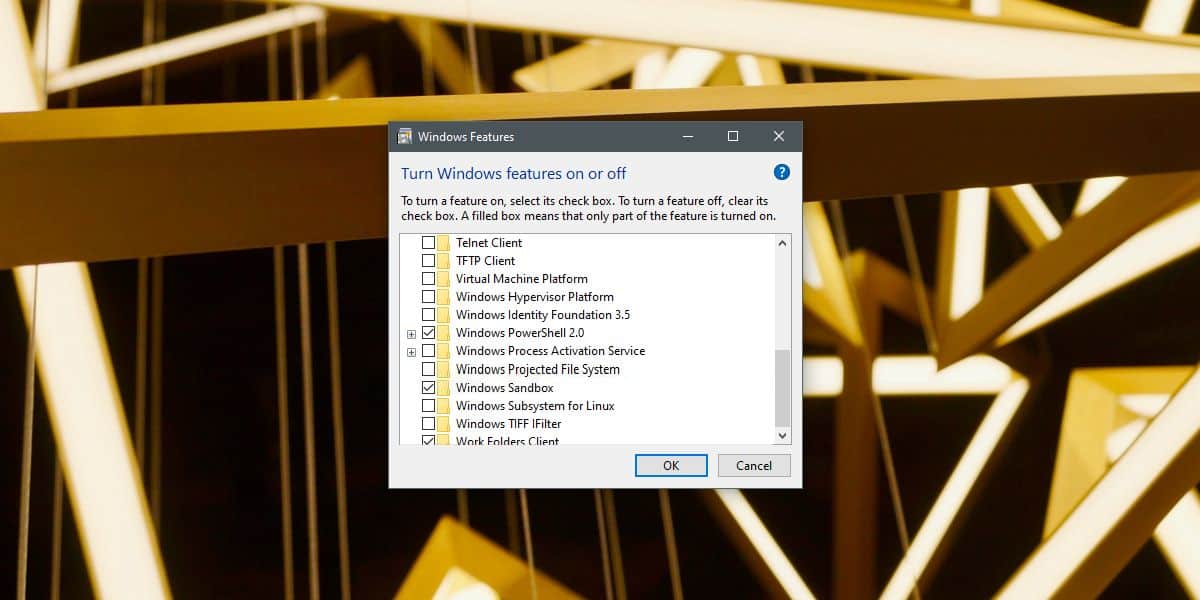Click the Windows Projected File System folder icon
The image size is (1200, 600).
(x=443, y=369)
